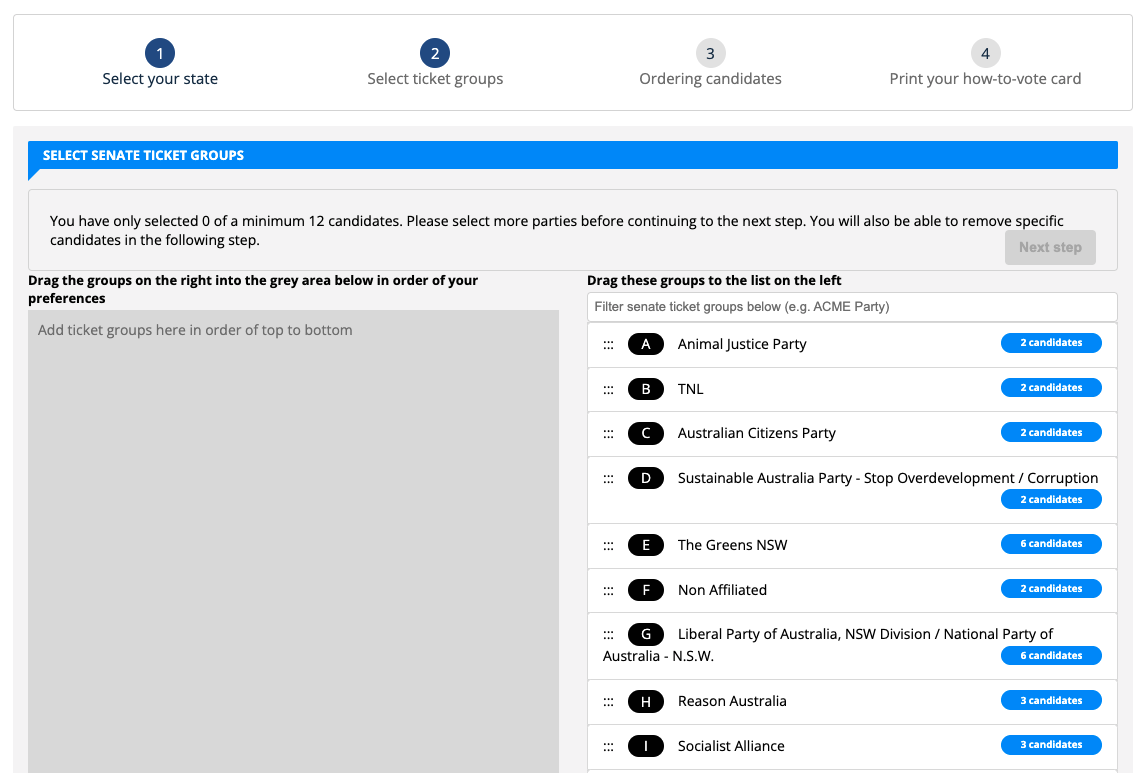This screenshot has height=773, width=1148.
Task: Click the group H badge for Reason Australia
Action: (x=646, y=701)
